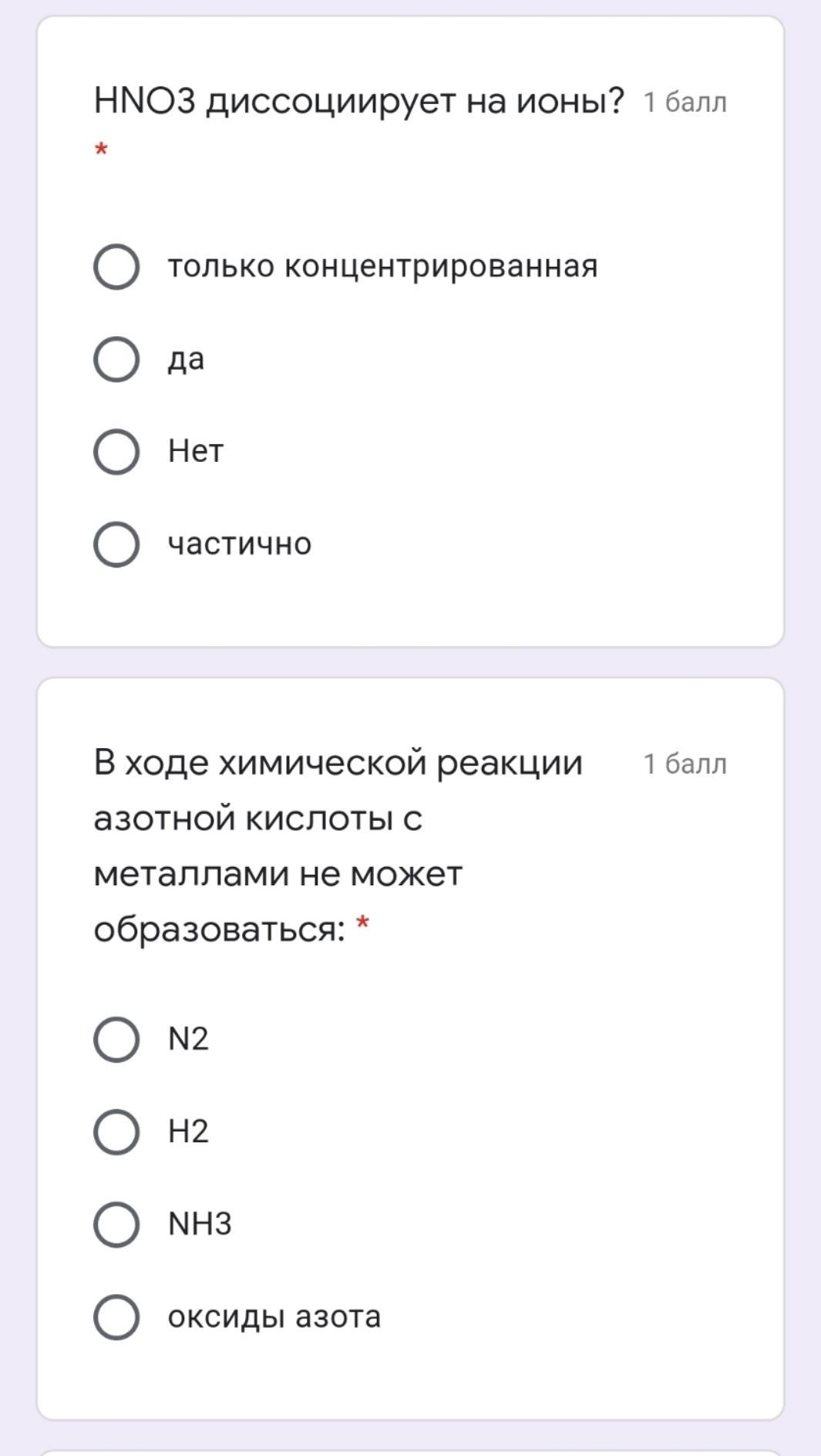The height and width of the screenshot is (1456, 821).
Task: Pick the 'частично' radio circle
Action: pos(116,544)
